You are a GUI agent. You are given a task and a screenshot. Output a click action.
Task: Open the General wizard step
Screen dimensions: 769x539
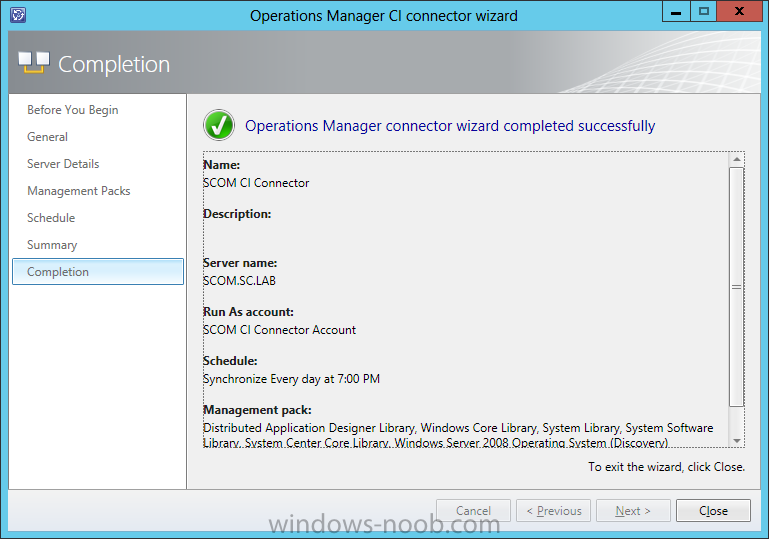click(48, 137)
